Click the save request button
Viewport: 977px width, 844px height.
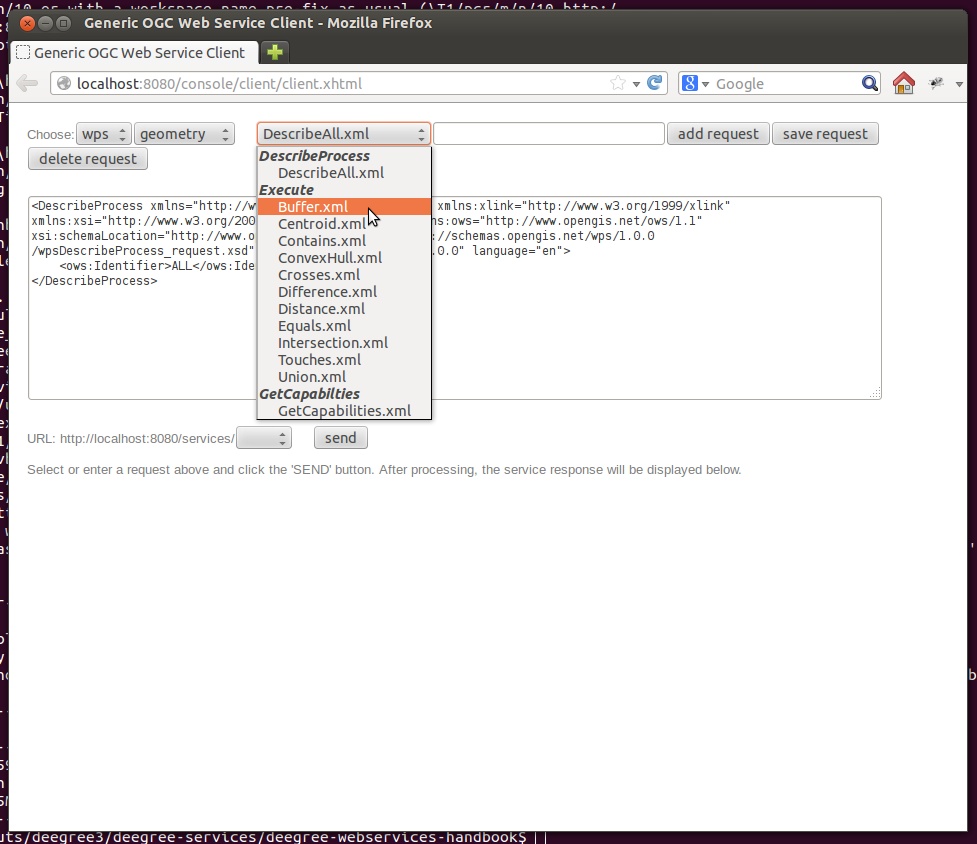(x=825, y=134)
